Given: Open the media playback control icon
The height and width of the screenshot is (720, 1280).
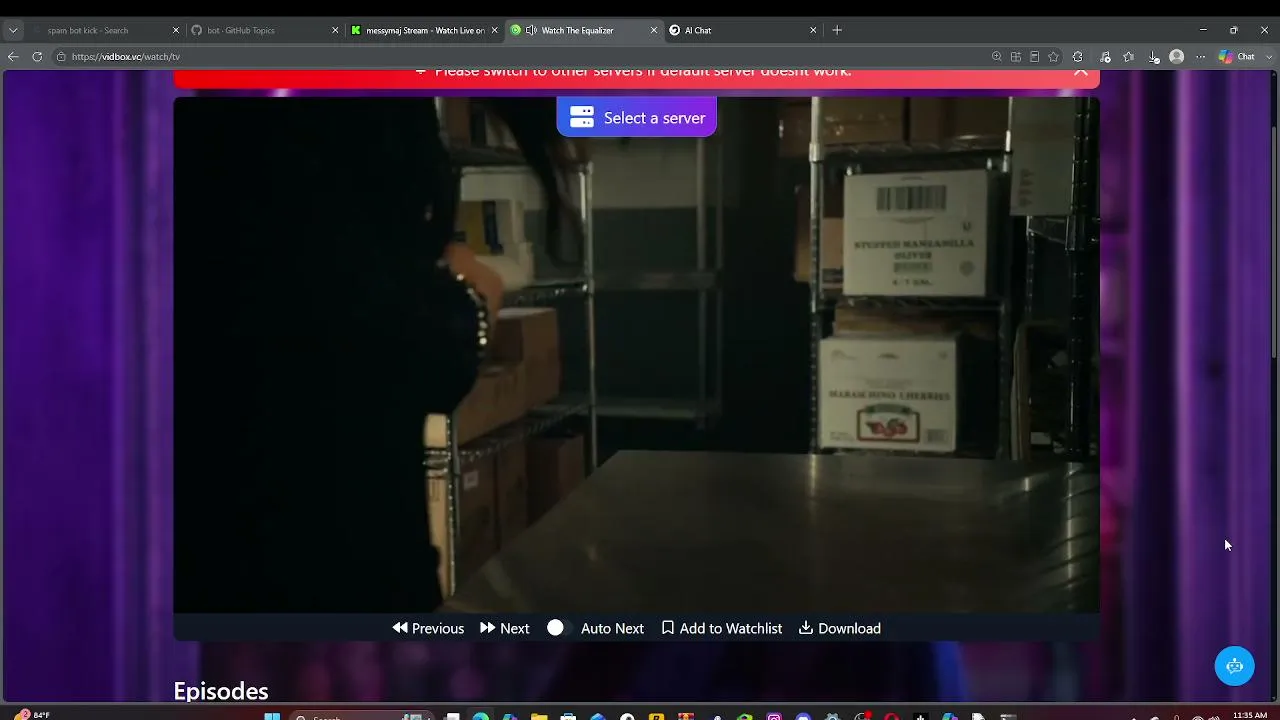Looking at the screenshot, I should [x=1105, y=57].
